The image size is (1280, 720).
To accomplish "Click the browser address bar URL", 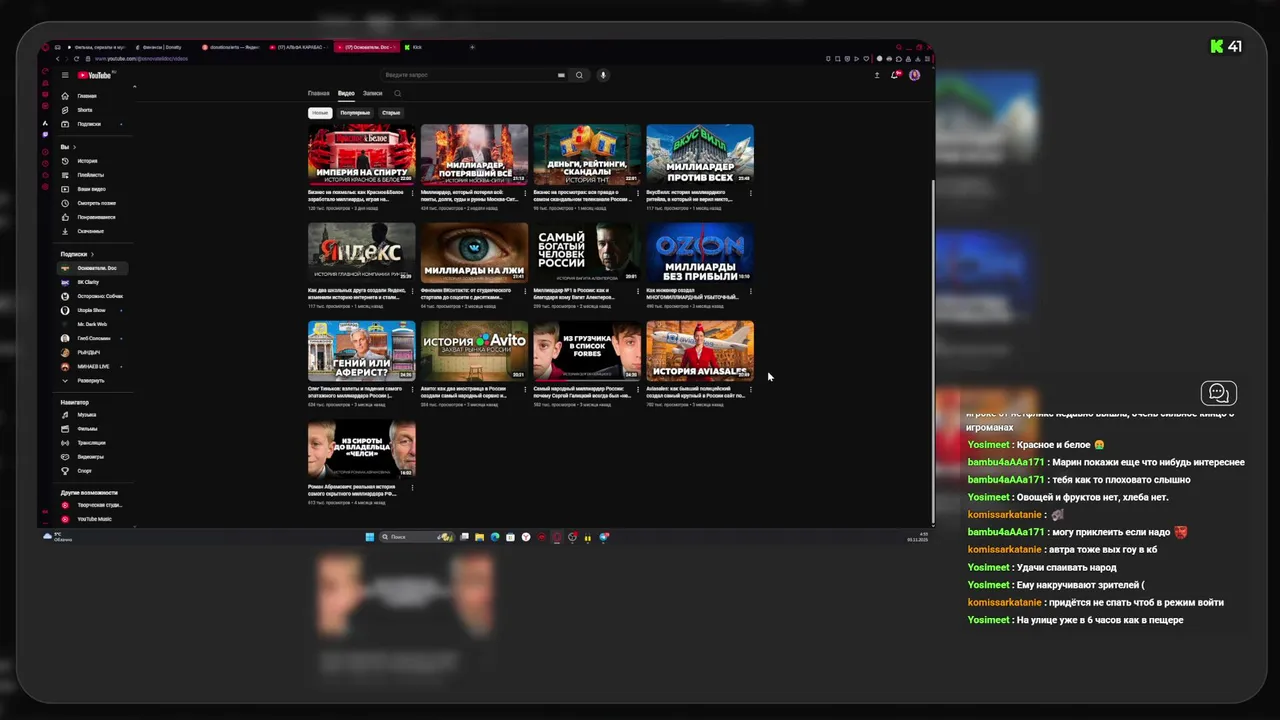I will [141, 59].
